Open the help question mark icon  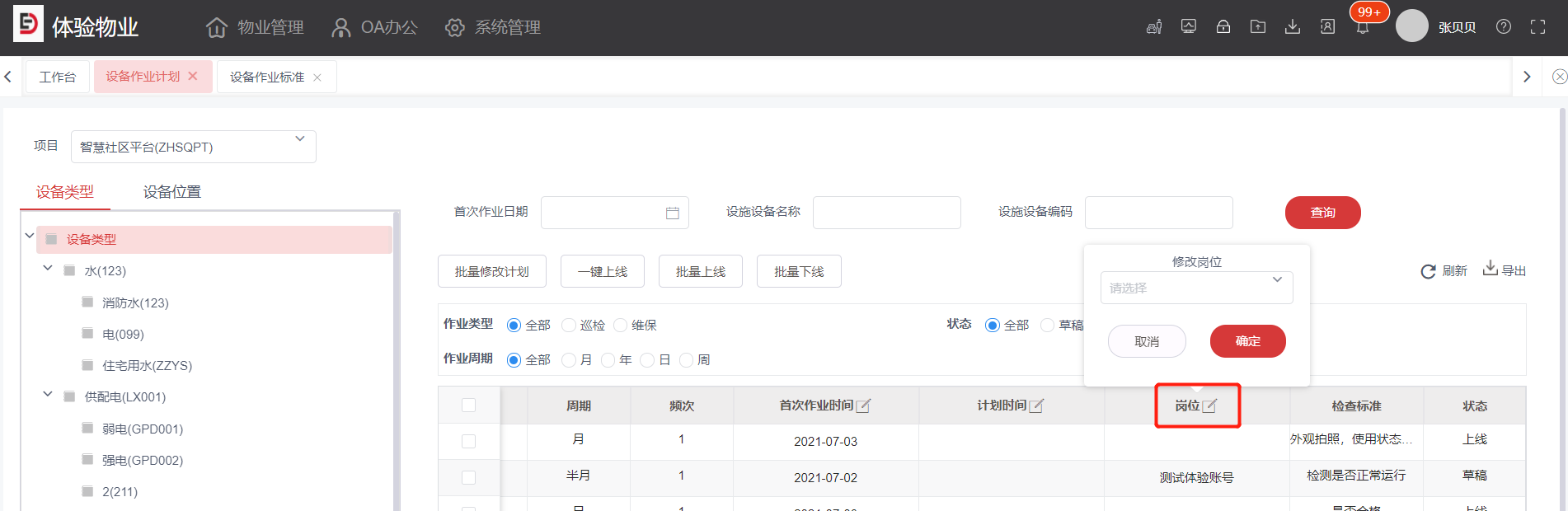pyautogui.click(x=1504, y=26)
